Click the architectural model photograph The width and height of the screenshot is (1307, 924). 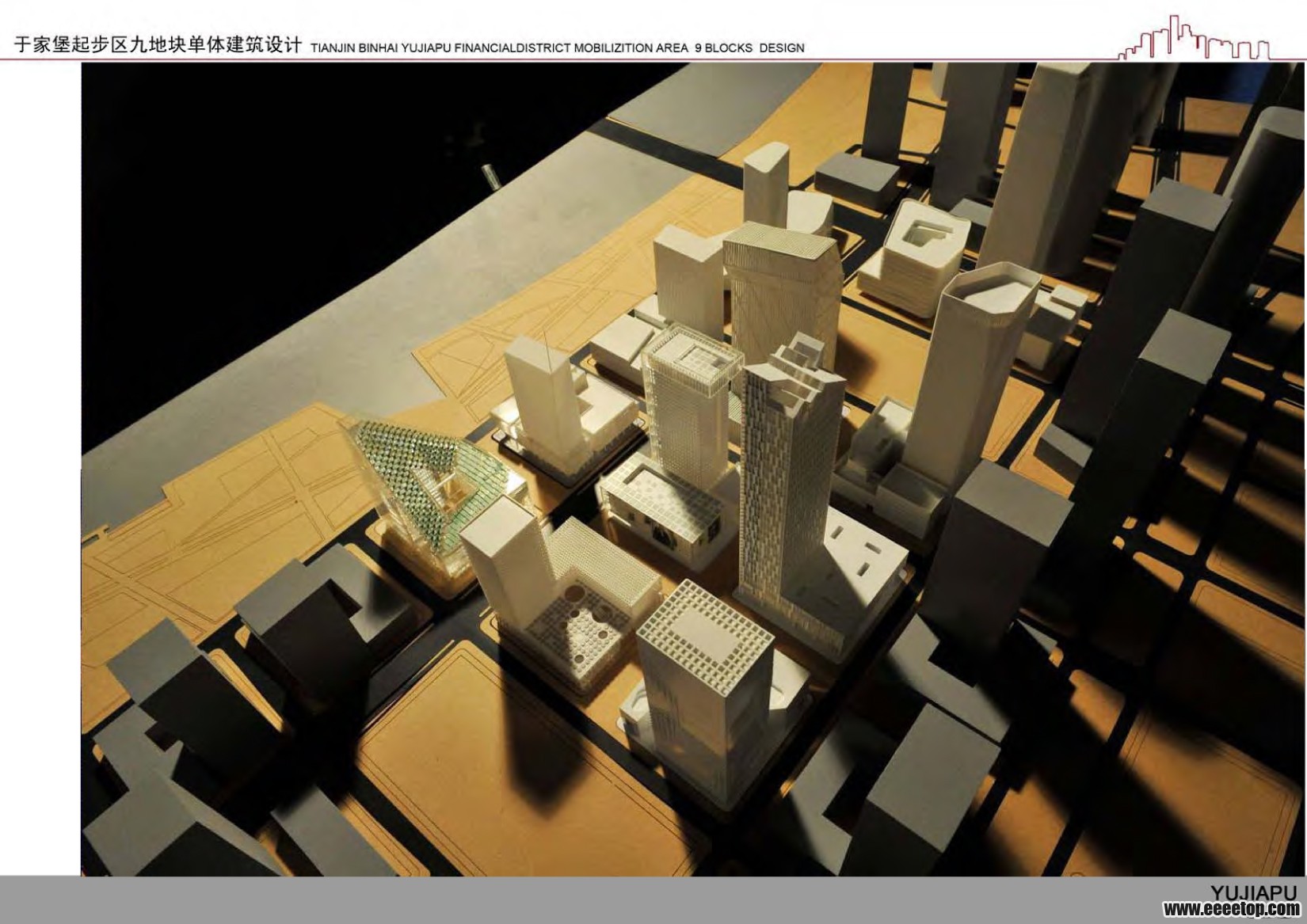tap(693, 470)
